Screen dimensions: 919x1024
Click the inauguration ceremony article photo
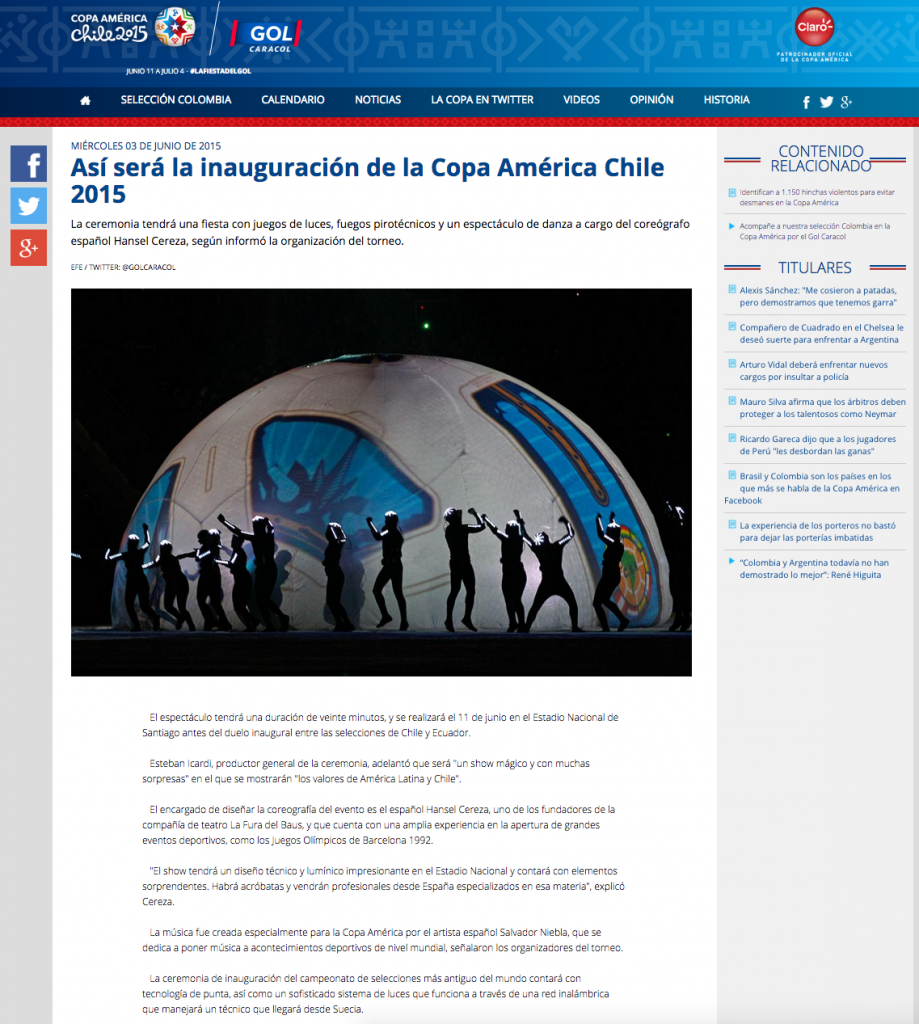click(x=381, y=482)
